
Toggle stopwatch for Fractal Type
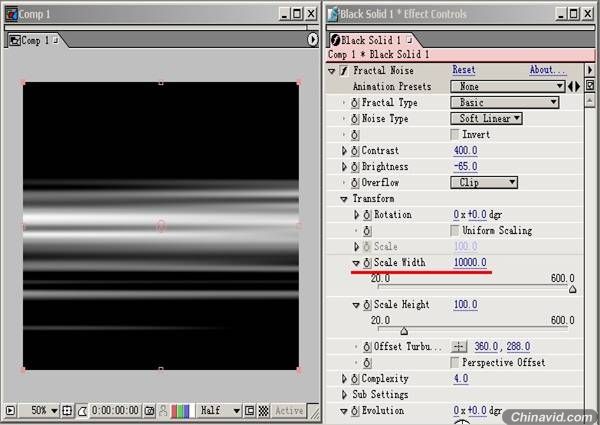[355, 103]
